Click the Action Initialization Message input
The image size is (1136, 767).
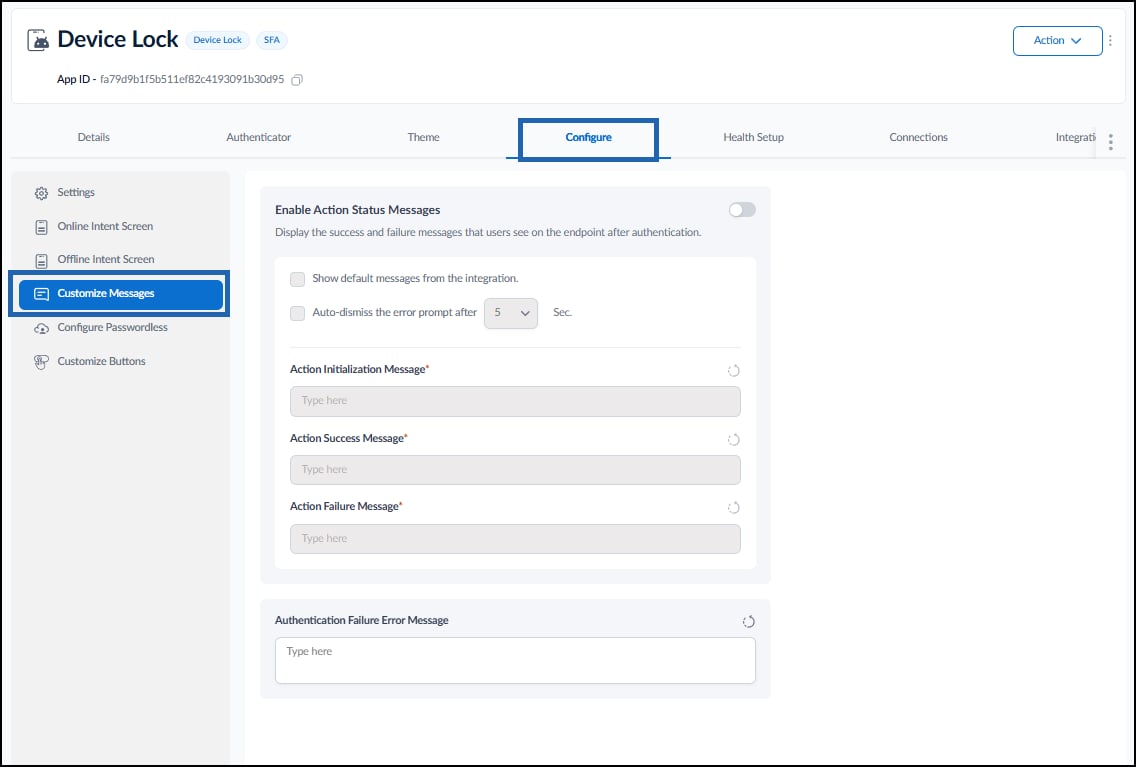pyautogui.click(x=515, y=401)
